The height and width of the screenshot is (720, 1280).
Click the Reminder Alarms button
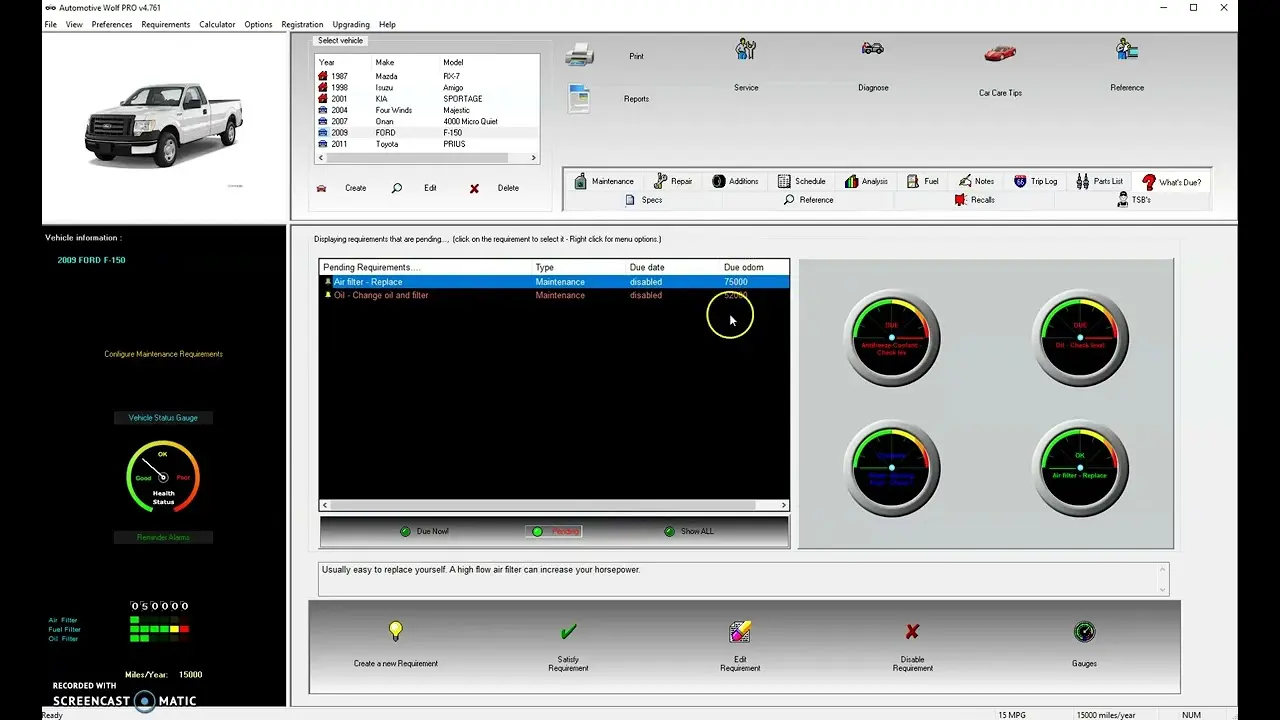tap(163, 537)
